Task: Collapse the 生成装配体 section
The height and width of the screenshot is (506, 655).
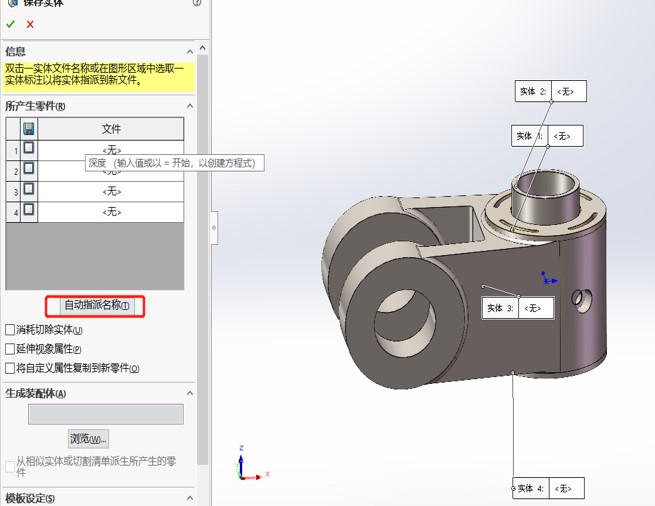Action: (190, 393)
